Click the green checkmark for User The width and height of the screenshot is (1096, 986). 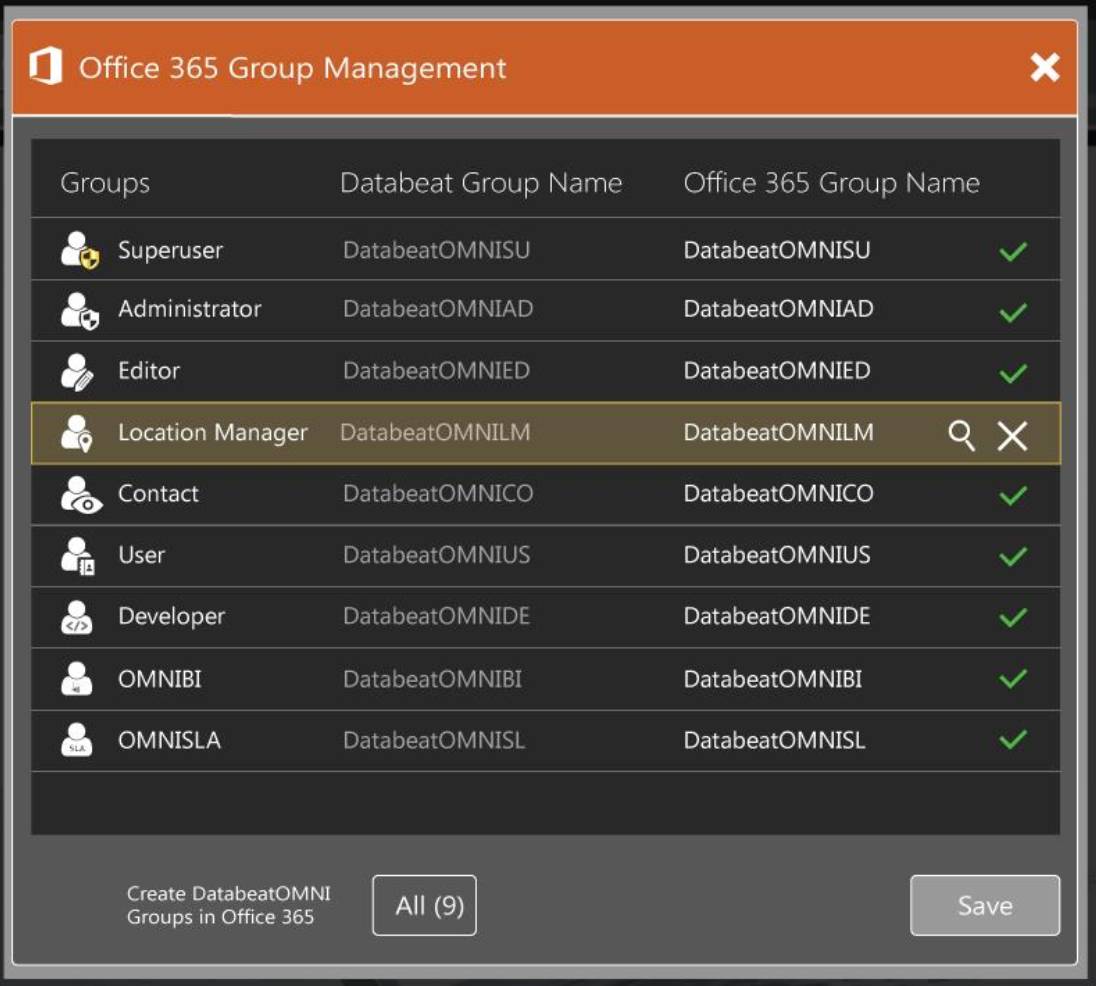point(1013,556)
